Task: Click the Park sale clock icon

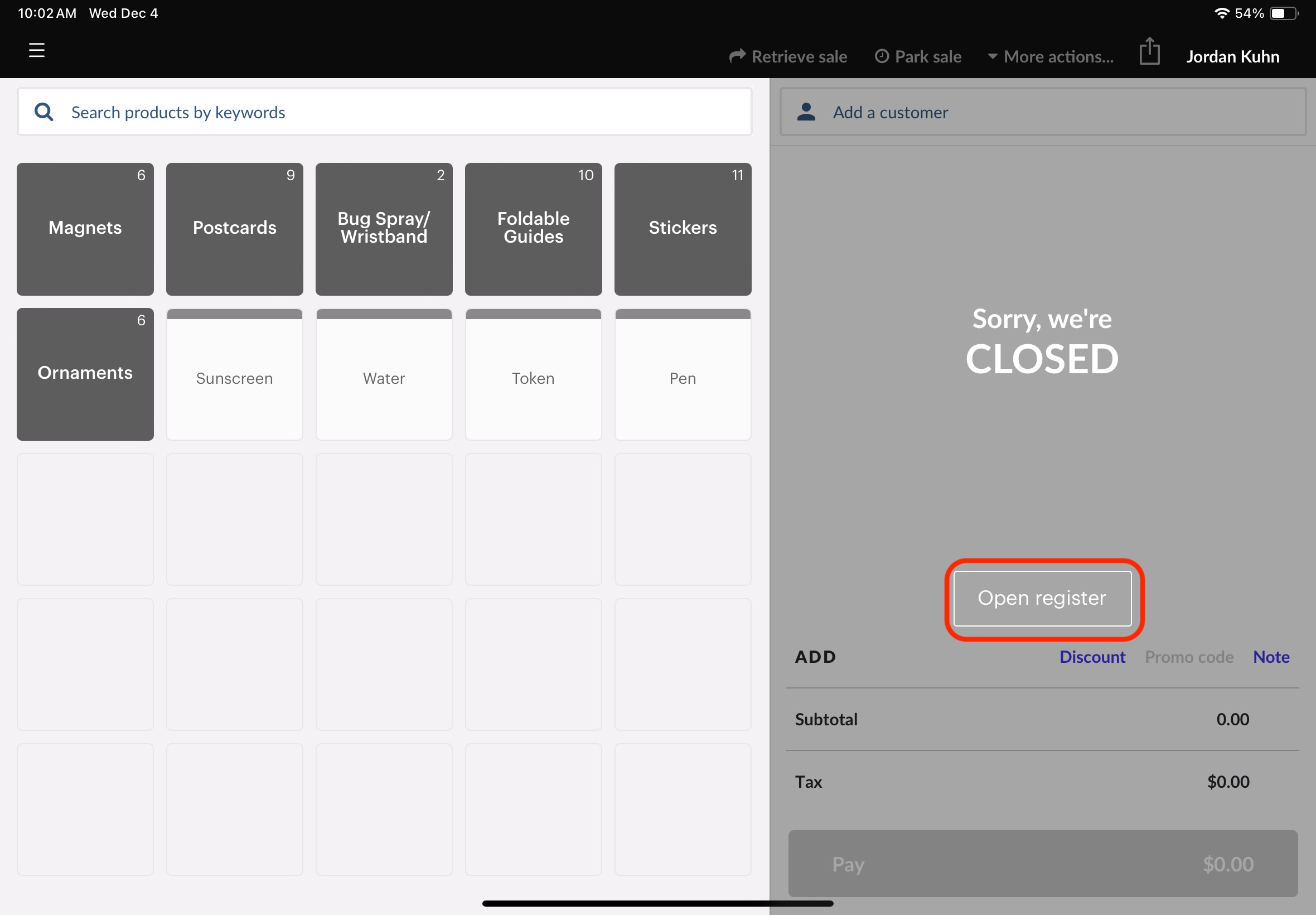Action: (x=882, y=56)
